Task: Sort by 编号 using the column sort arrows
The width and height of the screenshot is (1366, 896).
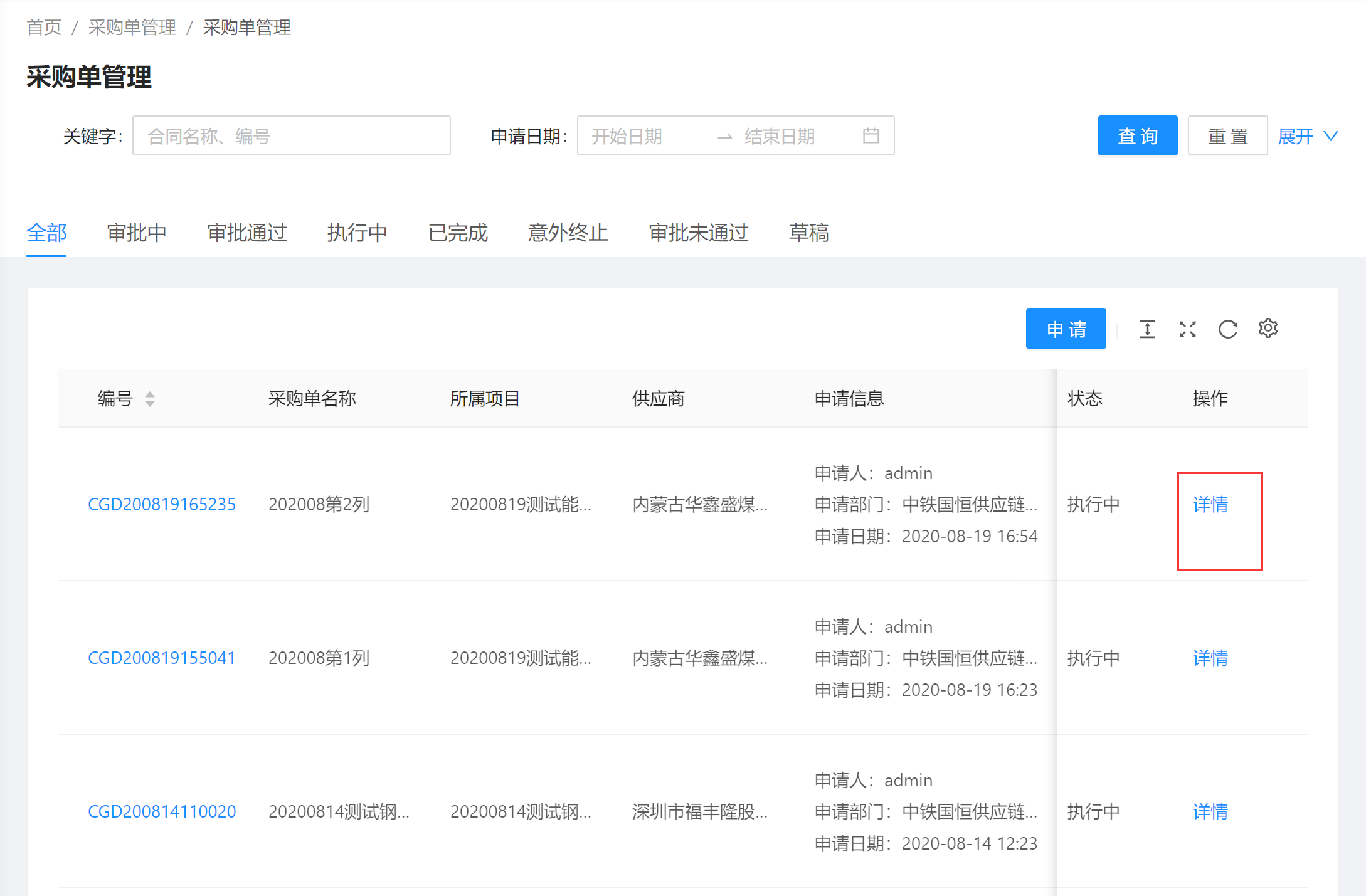Action: [149, 399]
